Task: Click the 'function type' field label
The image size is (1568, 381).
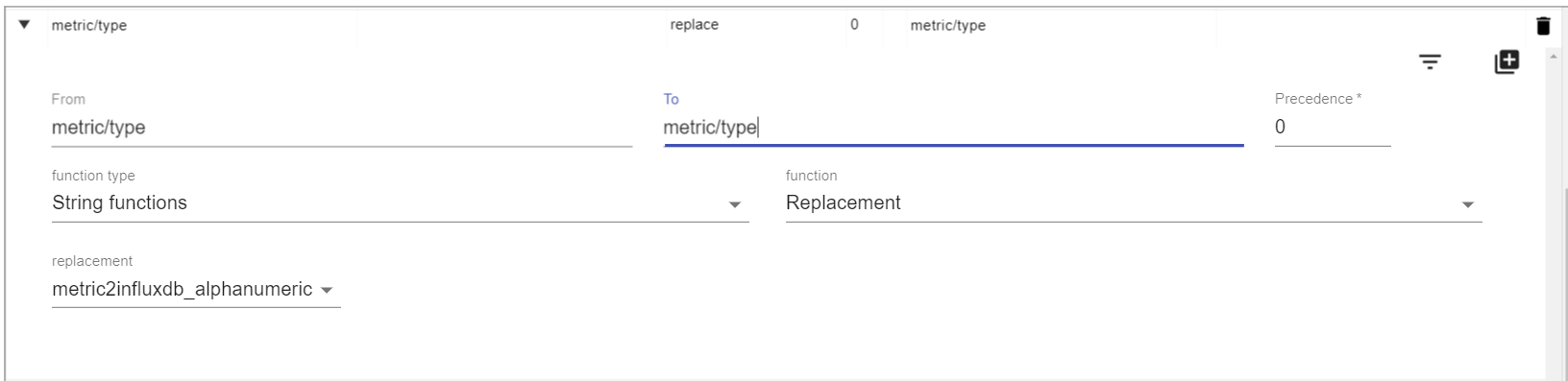Action: click(93, 176)
